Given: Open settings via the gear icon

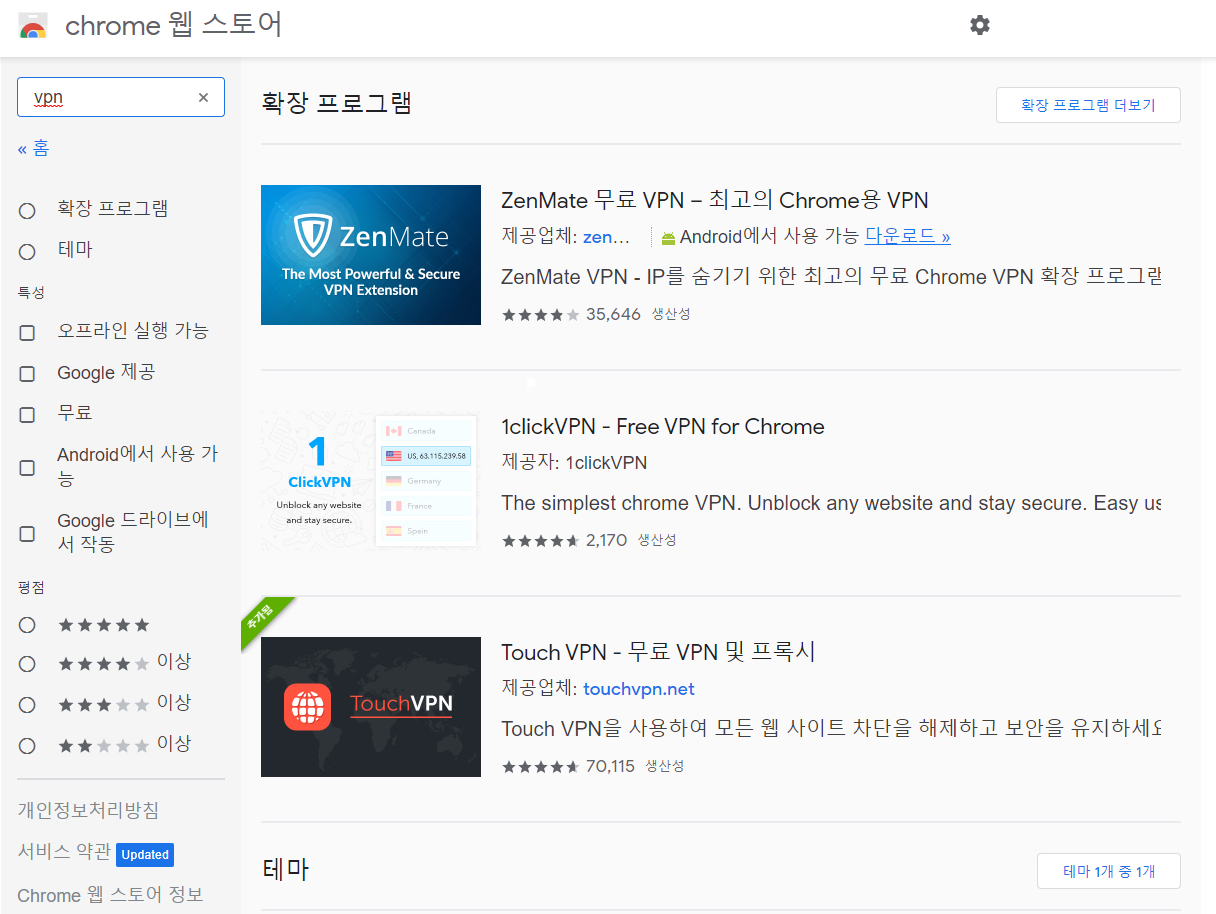Looking at the screenshot, I should [x=980, y=25].
